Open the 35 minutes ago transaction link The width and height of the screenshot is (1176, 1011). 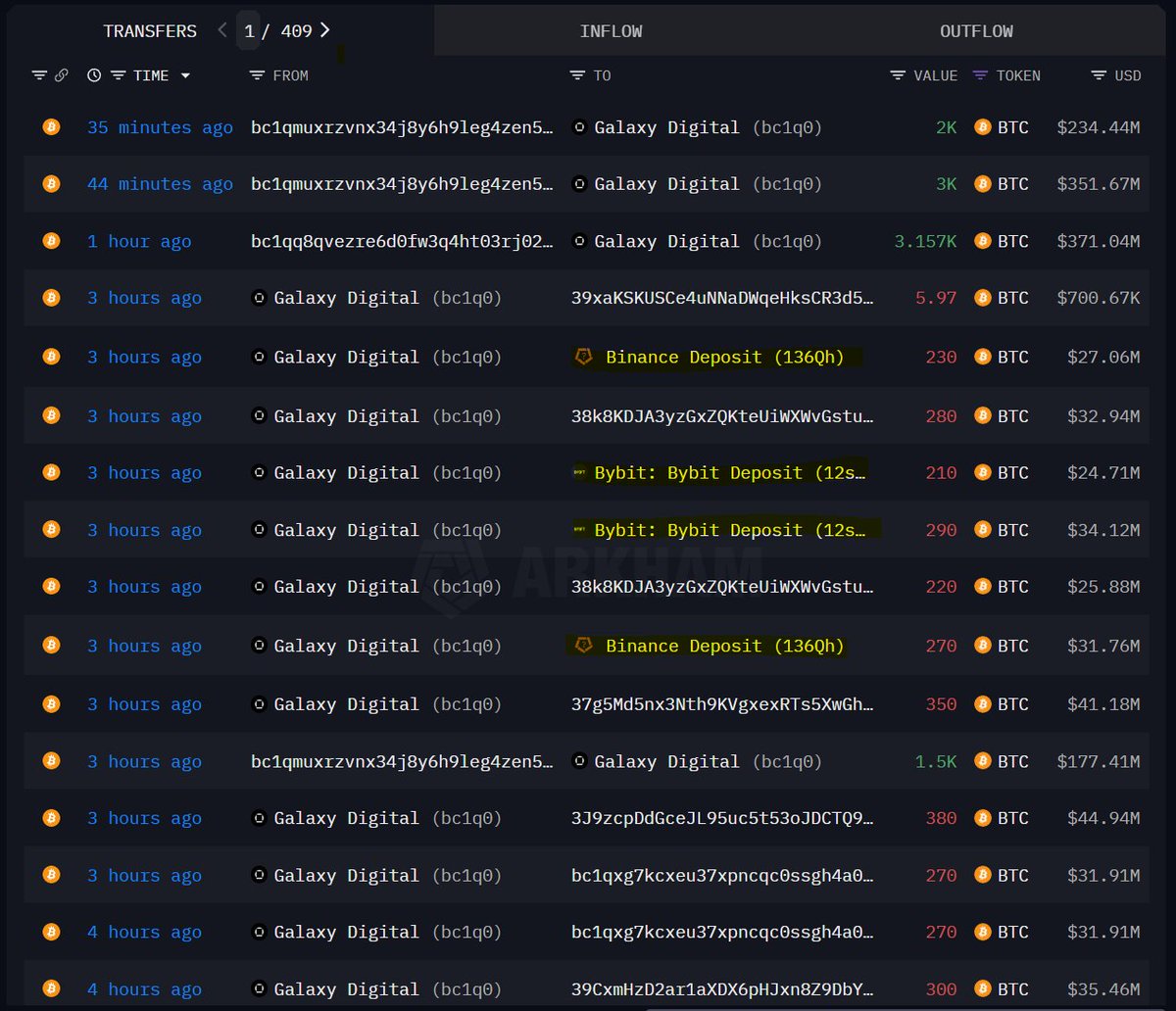point(160,127)
